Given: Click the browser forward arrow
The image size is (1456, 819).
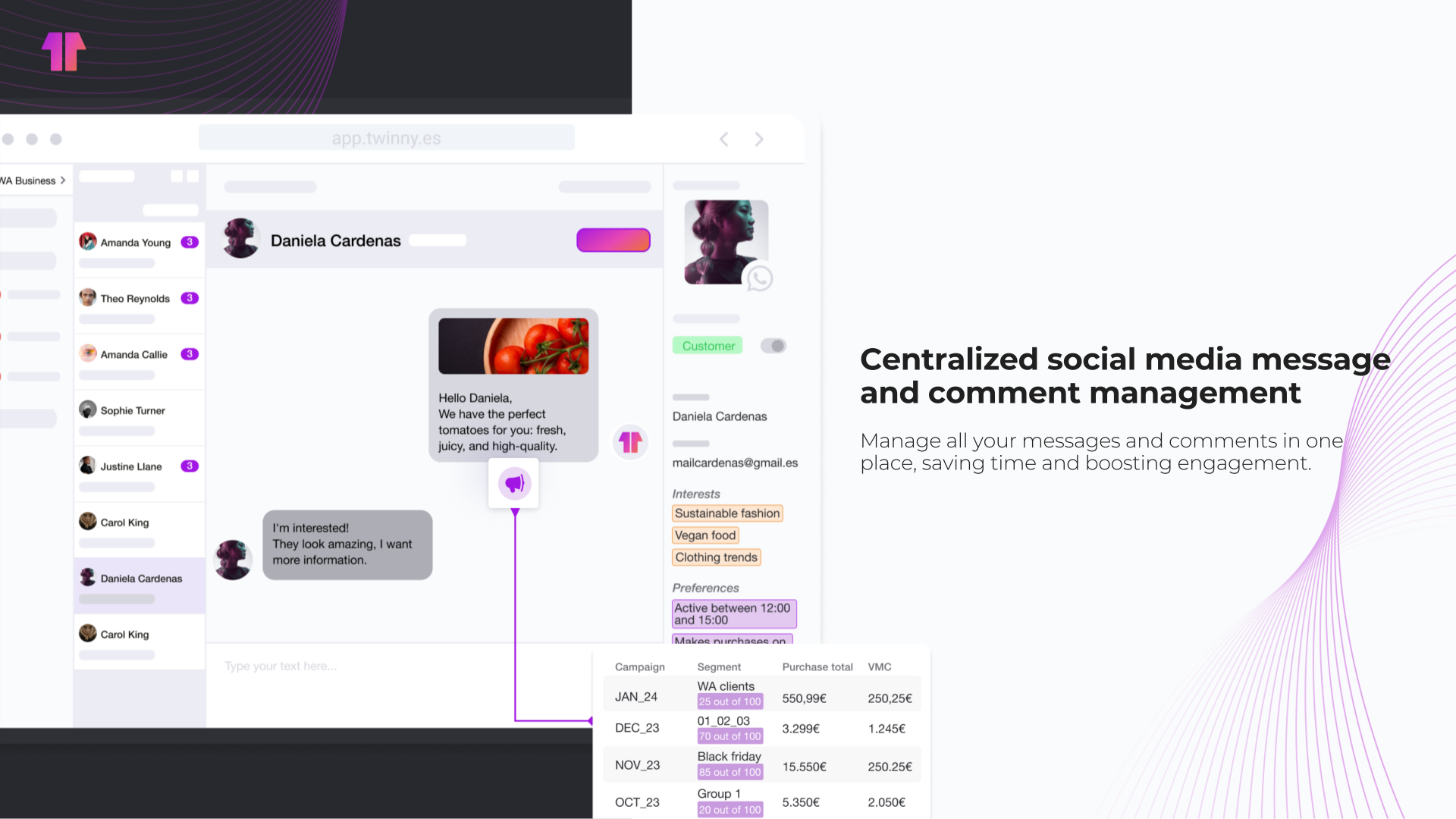Looking at the screenshot, I should click(759, 139).
